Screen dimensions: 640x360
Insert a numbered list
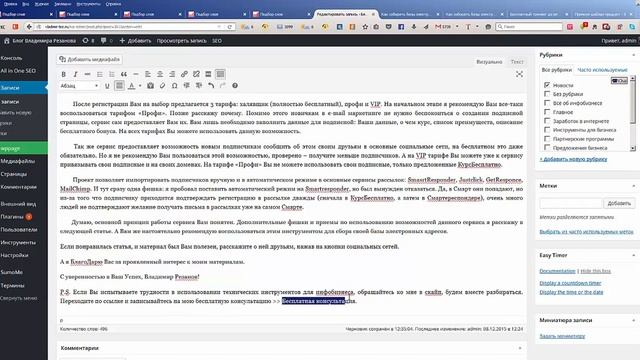pos(111,74)
